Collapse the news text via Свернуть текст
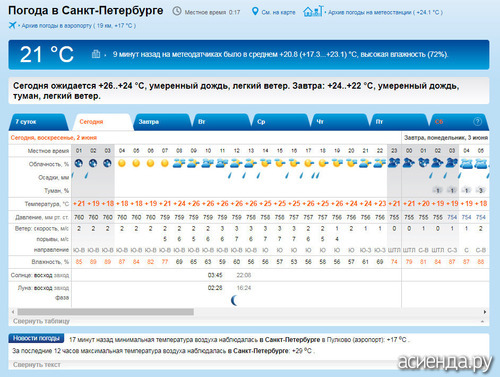This screenshot has height=377, width=500. (37, 365)
